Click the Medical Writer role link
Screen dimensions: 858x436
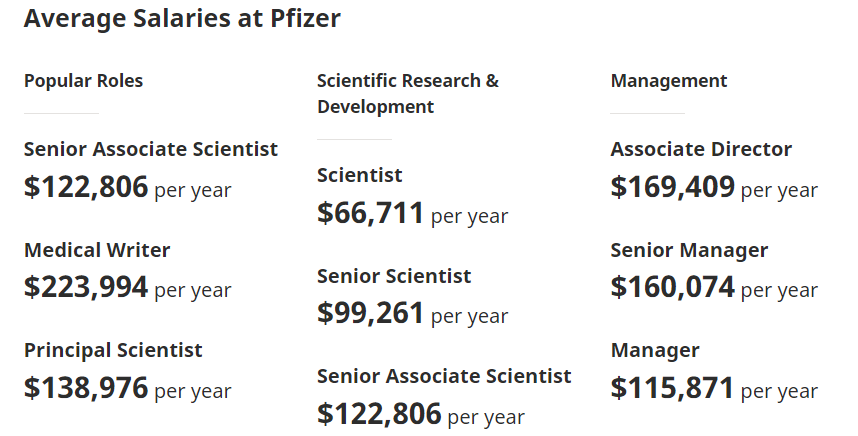(97, 250)
